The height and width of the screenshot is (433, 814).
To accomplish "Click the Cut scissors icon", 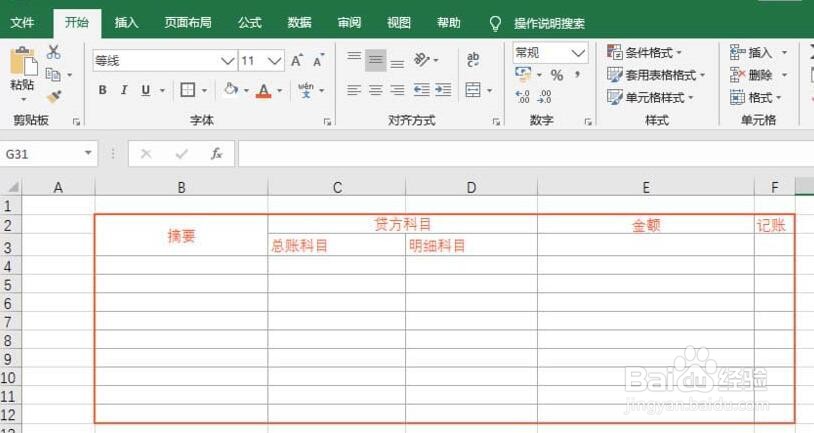I will [53, 52].
